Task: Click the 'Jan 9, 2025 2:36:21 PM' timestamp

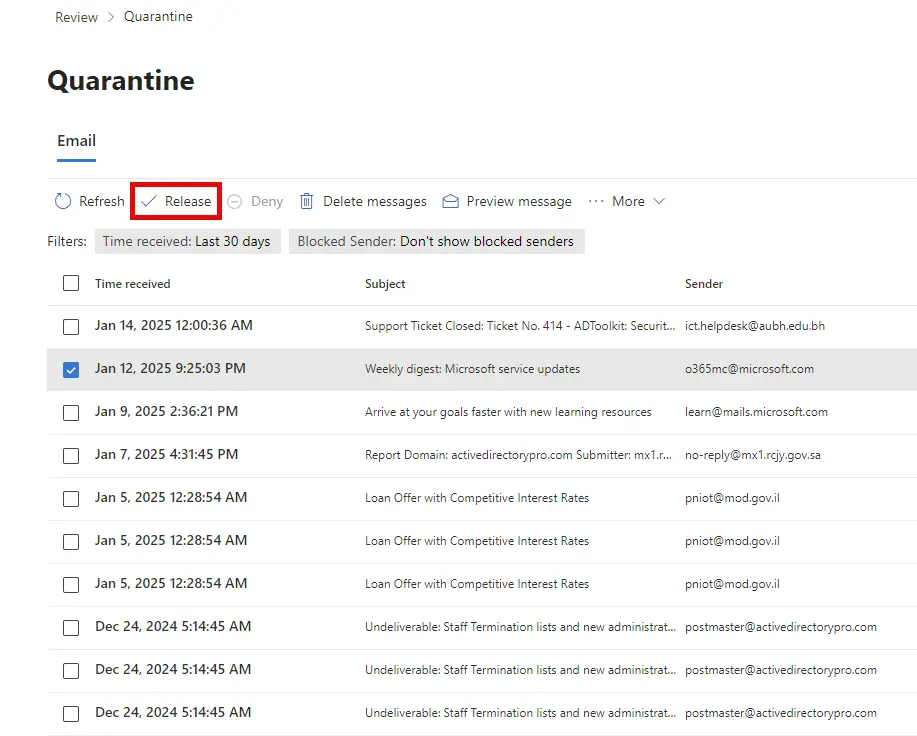Action: 166,412
